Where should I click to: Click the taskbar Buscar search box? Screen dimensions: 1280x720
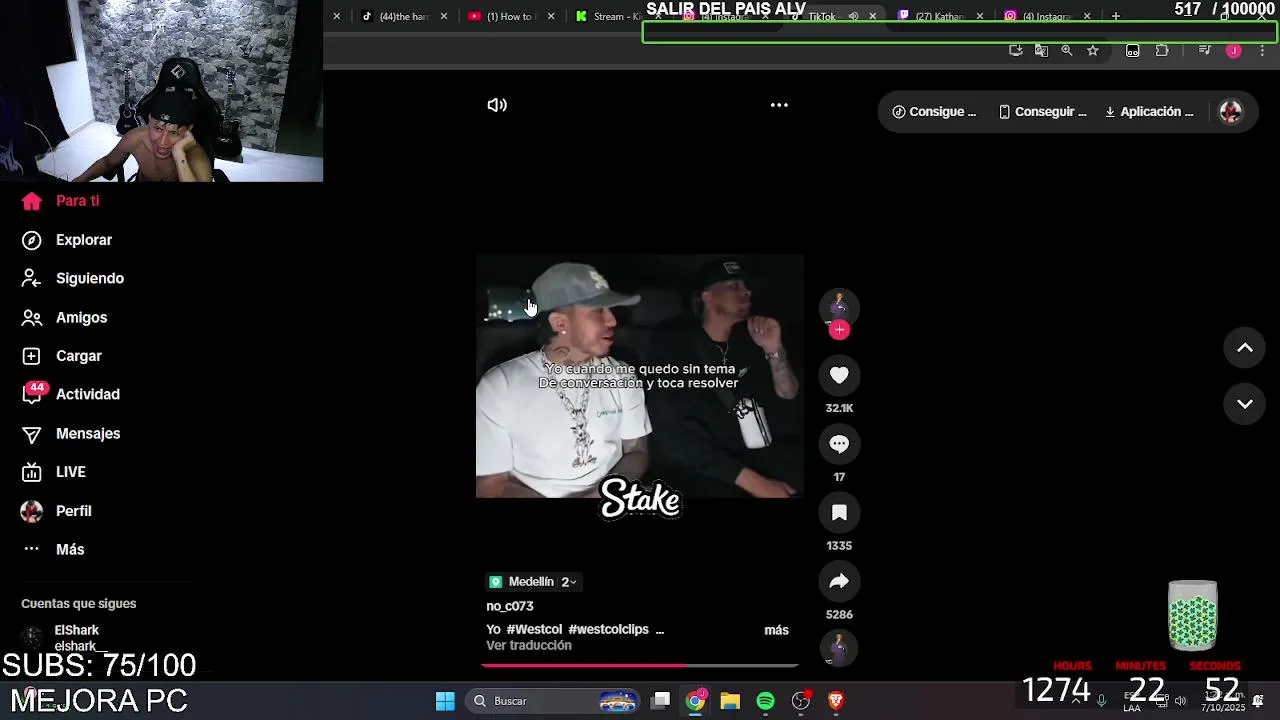click(x=552, y=701)
